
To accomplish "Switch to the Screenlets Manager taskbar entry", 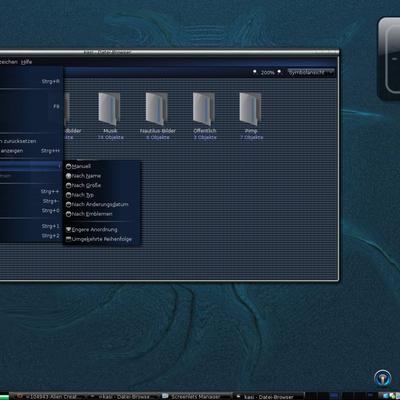I will coord(195,397).
